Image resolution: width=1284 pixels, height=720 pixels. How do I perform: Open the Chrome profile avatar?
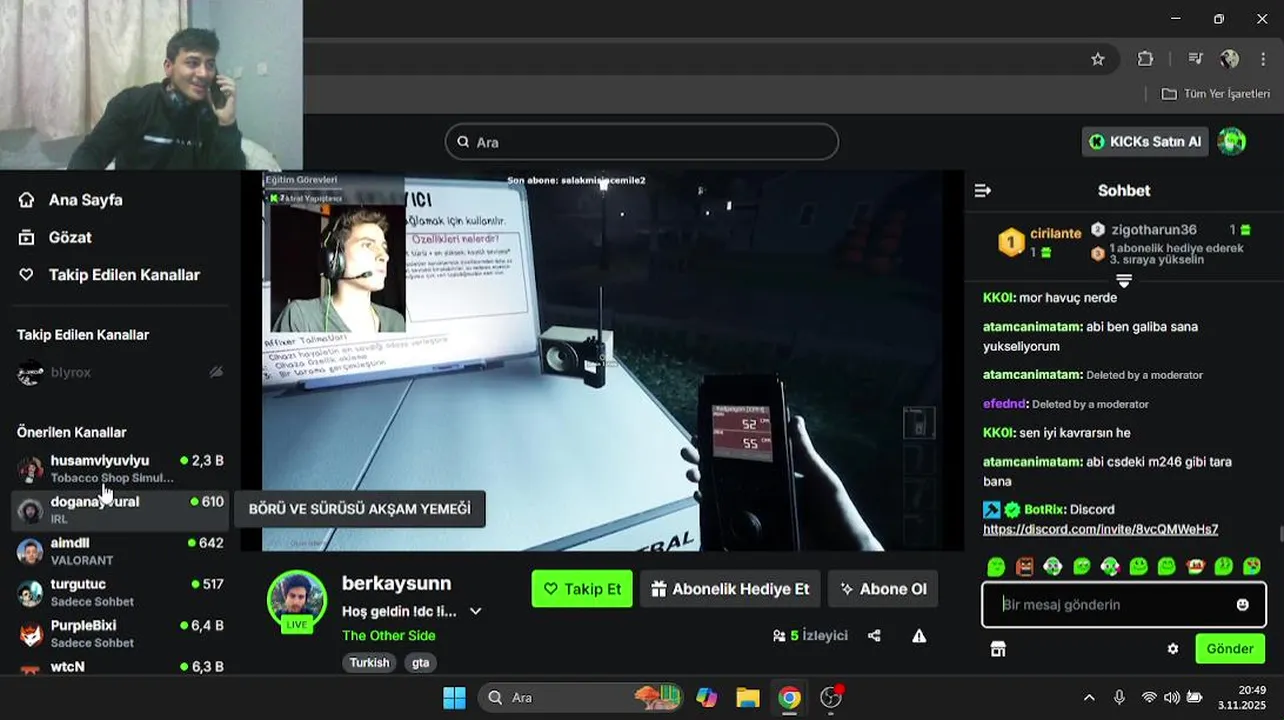(1229, 59)
